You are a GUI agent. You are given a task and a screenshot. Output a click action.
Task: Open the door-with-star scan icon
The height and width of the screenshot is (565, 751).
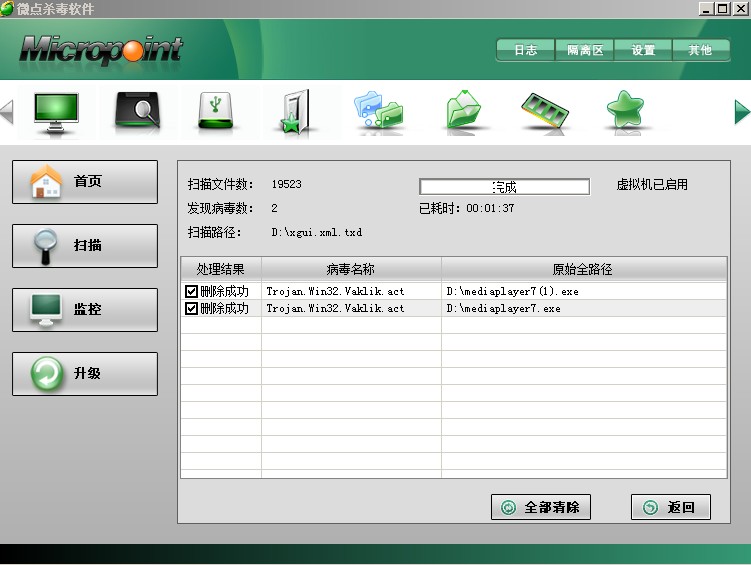click(x=296, y=112)
